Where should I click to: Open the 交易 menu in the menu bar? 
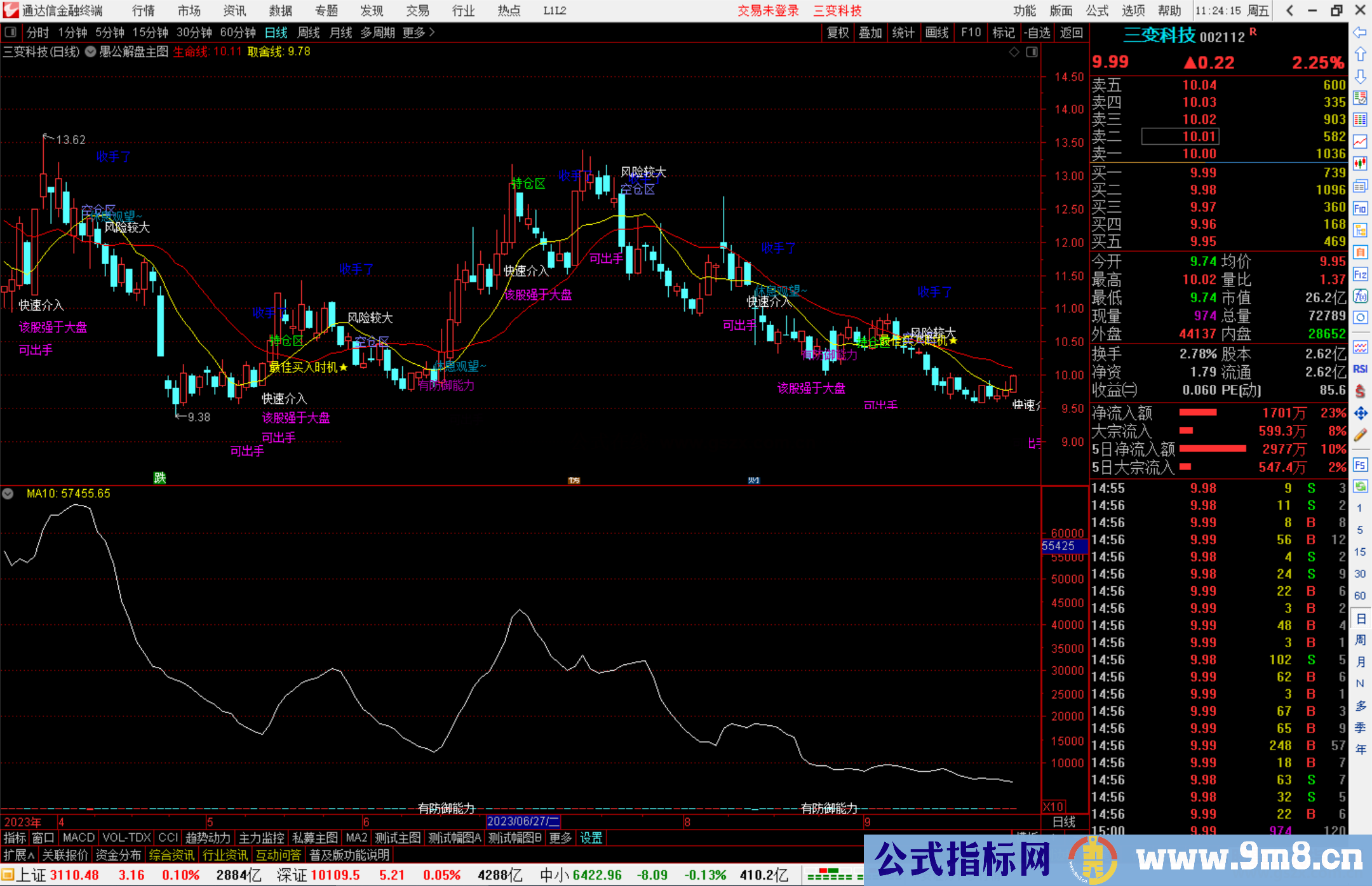tap(417, 11)
